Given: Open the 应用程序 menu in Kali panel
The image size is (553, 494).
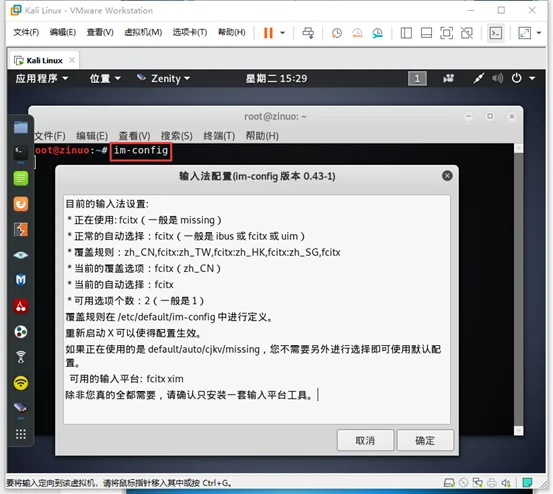Looking at the screenshot, I should point(41,78).
